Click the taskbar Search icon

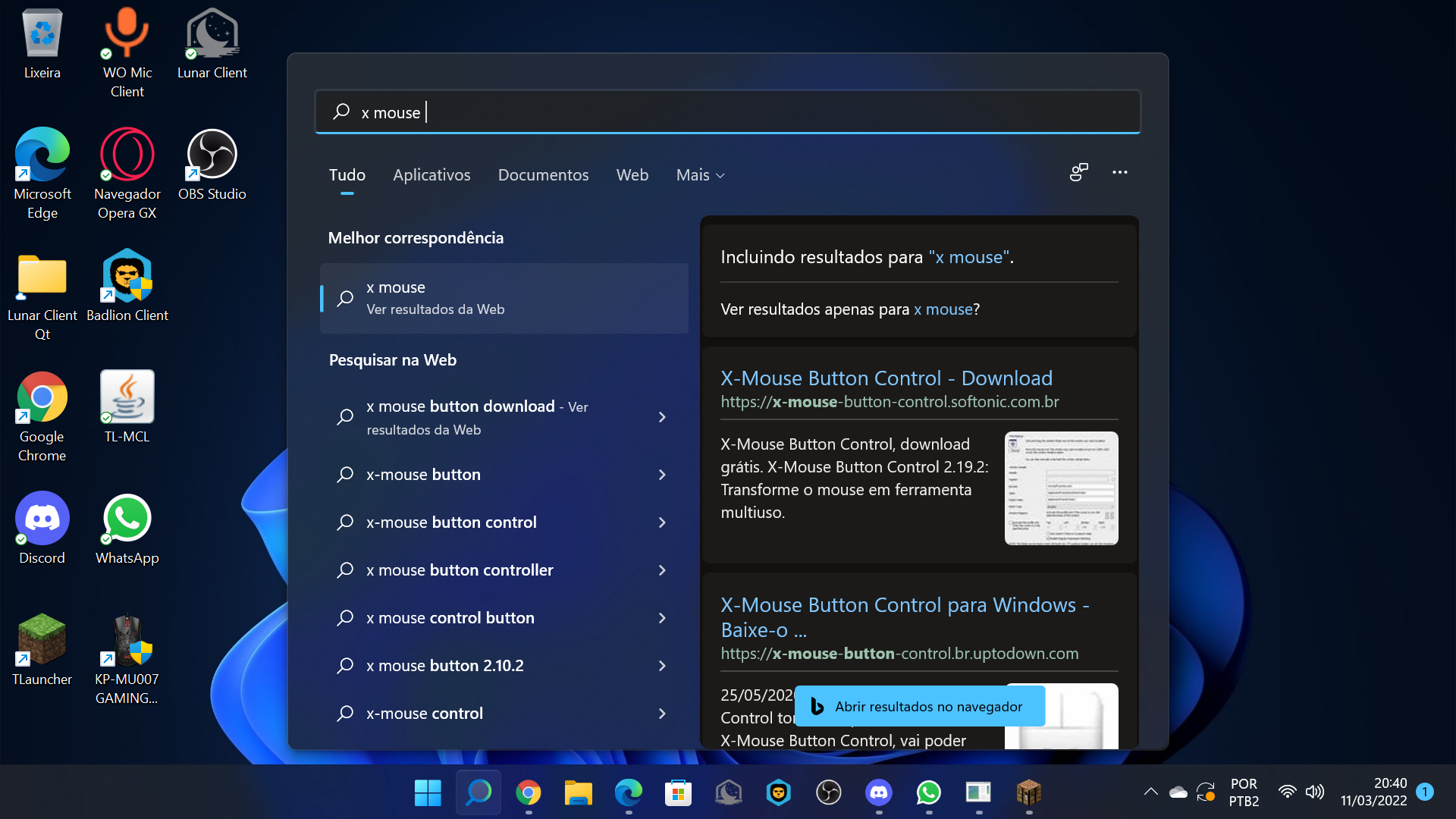coord(479,793)
